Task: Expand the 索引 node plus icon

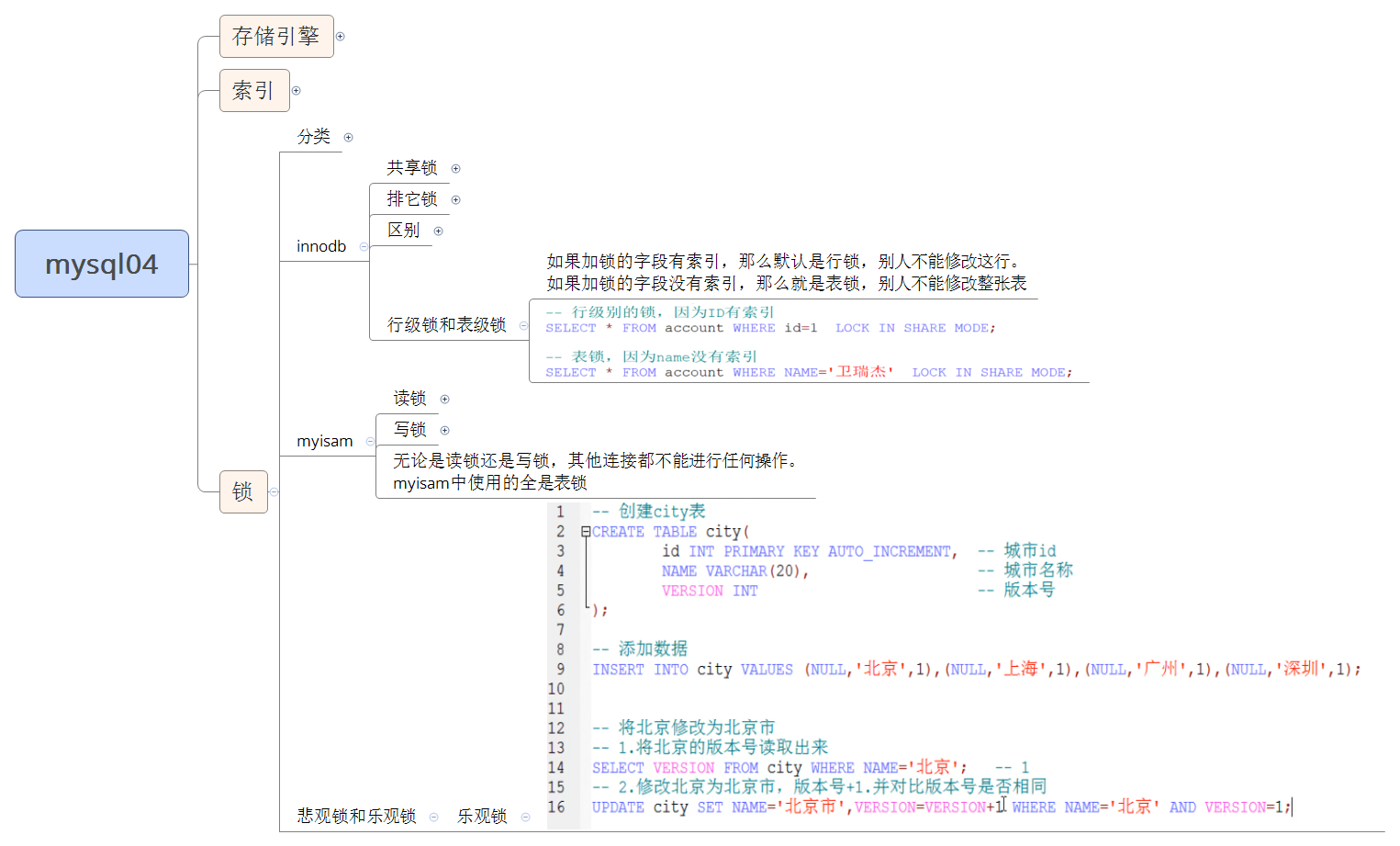Action: tap(297, 91)
